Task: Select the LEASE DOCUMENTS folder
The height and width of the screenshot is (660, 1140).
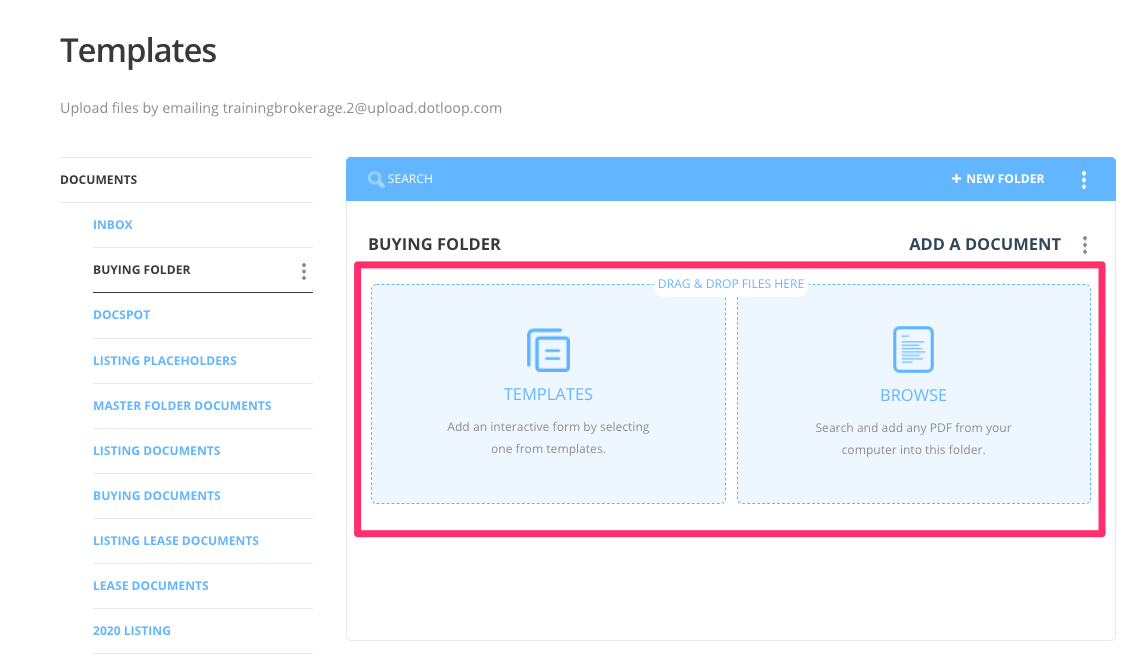Action: pyautogui.click(x=151, y=585)
